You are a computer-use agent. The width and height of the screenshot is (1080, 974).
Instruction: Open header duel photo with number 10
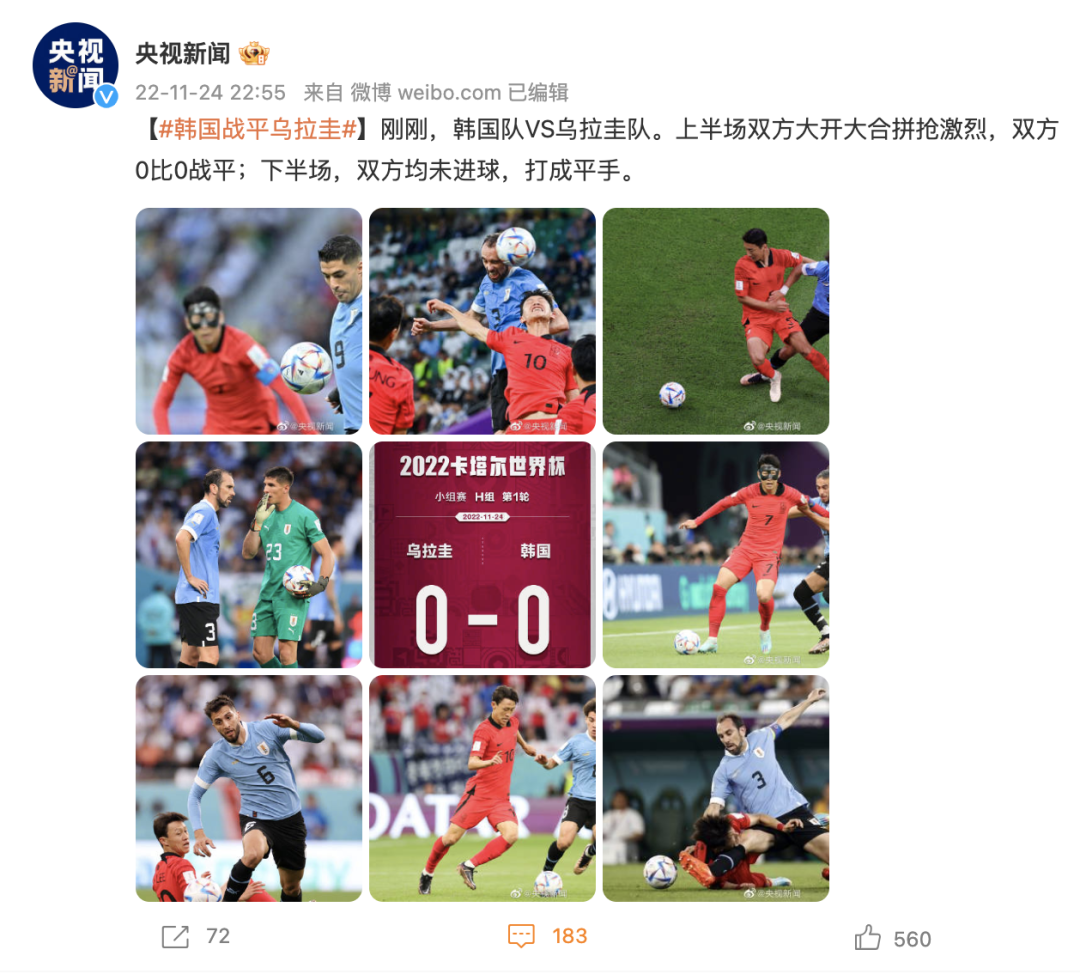coord(482,321)
